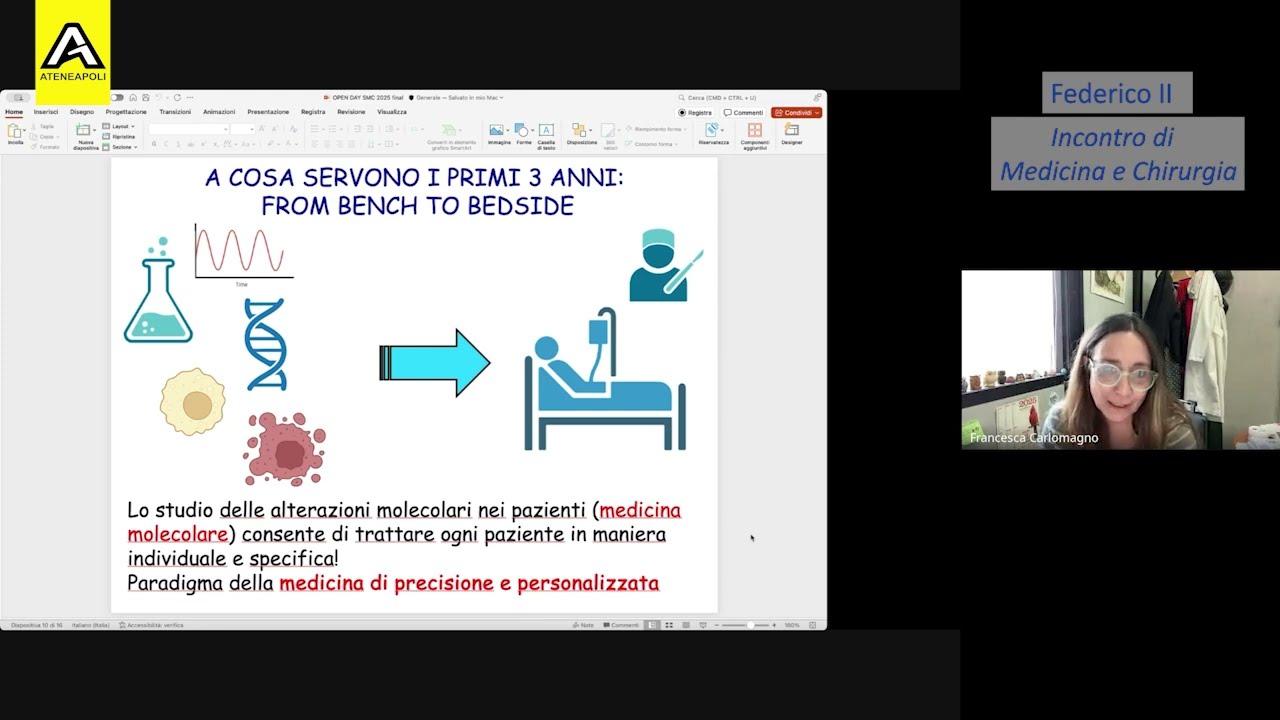Image resolution: width=1280 pixels, height=720 pixels.
Task: Open Commenti in the status bar
Action: coord(621,625)
